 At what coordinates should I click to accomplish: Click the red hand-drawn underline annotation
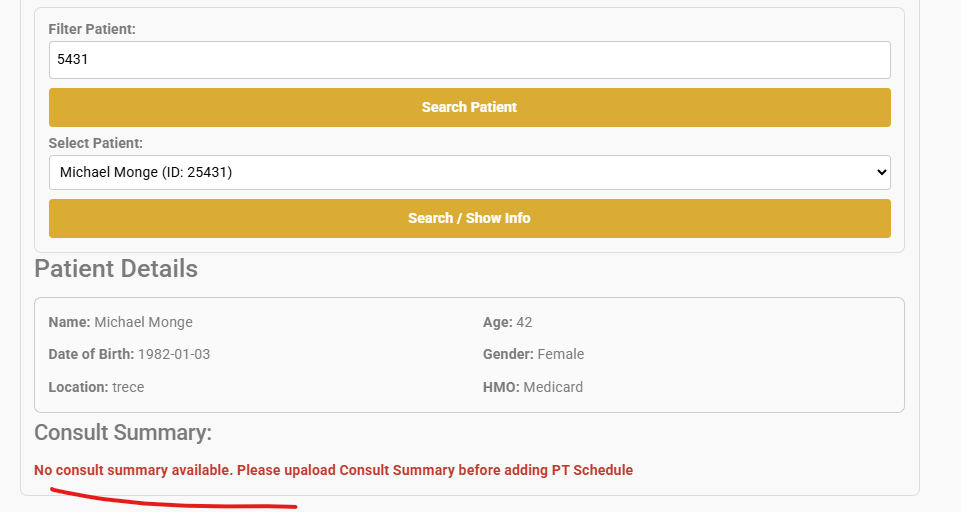click(170, 500)
